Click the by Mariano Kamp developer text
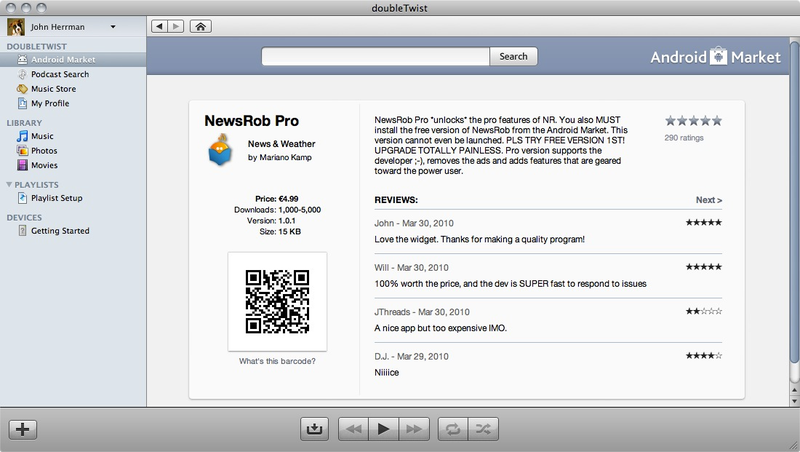This screenshot has height=452, width=800. (x=280, y=157)
